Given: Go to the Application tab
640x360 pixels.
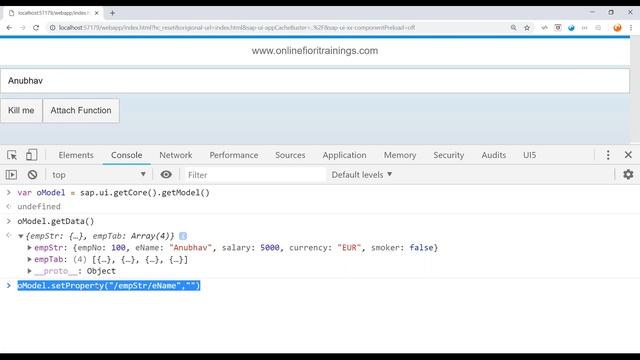Looking at the screenshot, I should pyautogui.click(x=344, y=155).
